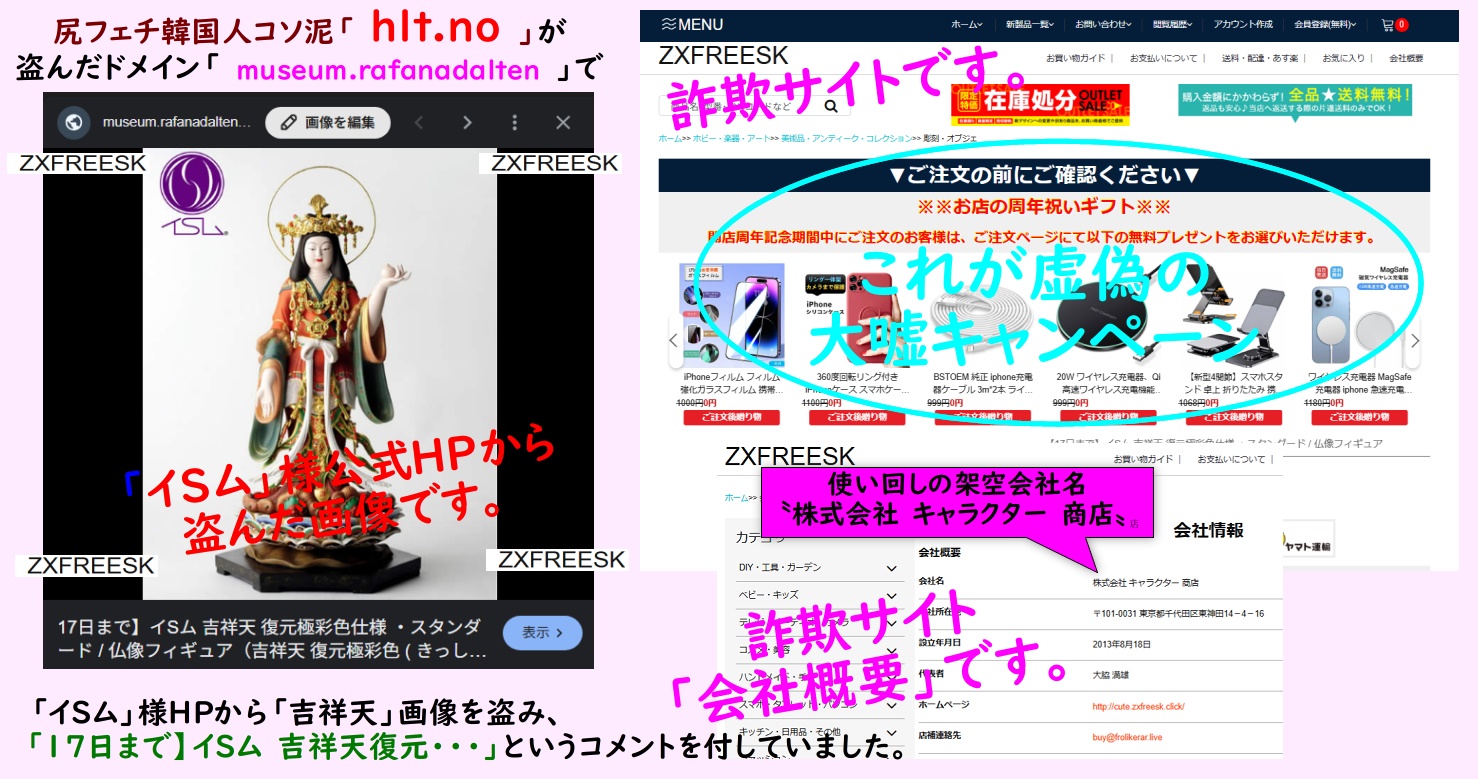Click the 表示 button in viewer
This screenshot has height=779, width=1478.
[x=542, y=632]
